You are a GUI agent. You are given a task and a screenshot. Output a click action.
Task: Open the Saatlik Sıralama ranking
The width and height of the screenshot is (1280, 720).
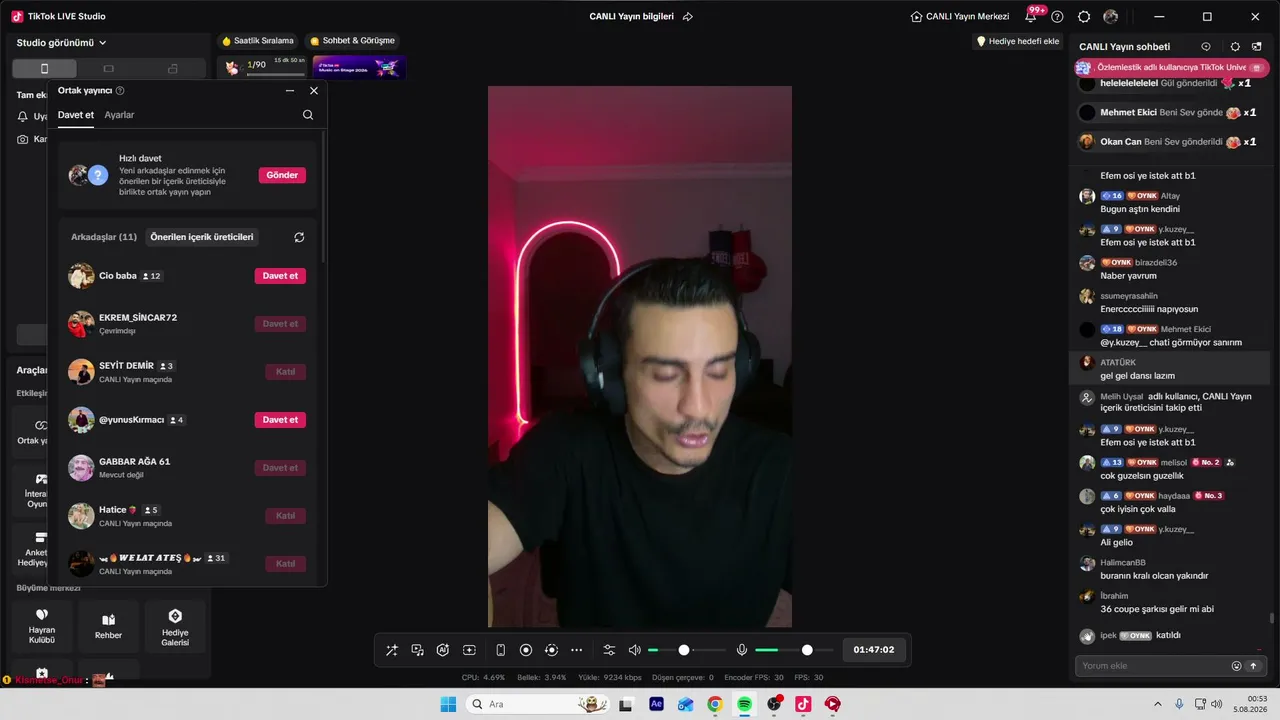click(258, 41)
